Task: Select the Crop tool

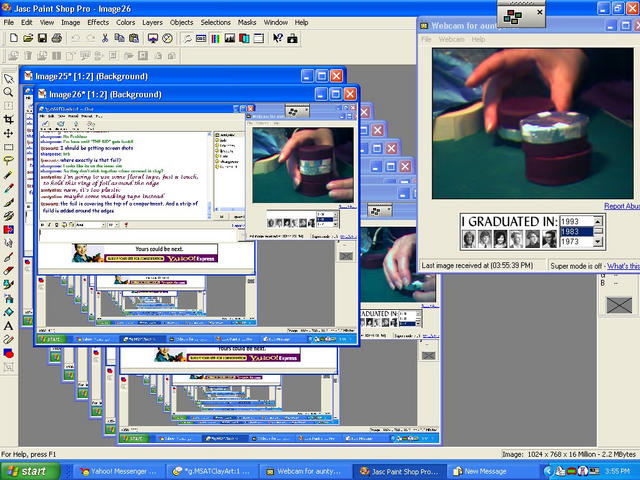Action: (8, 120)
